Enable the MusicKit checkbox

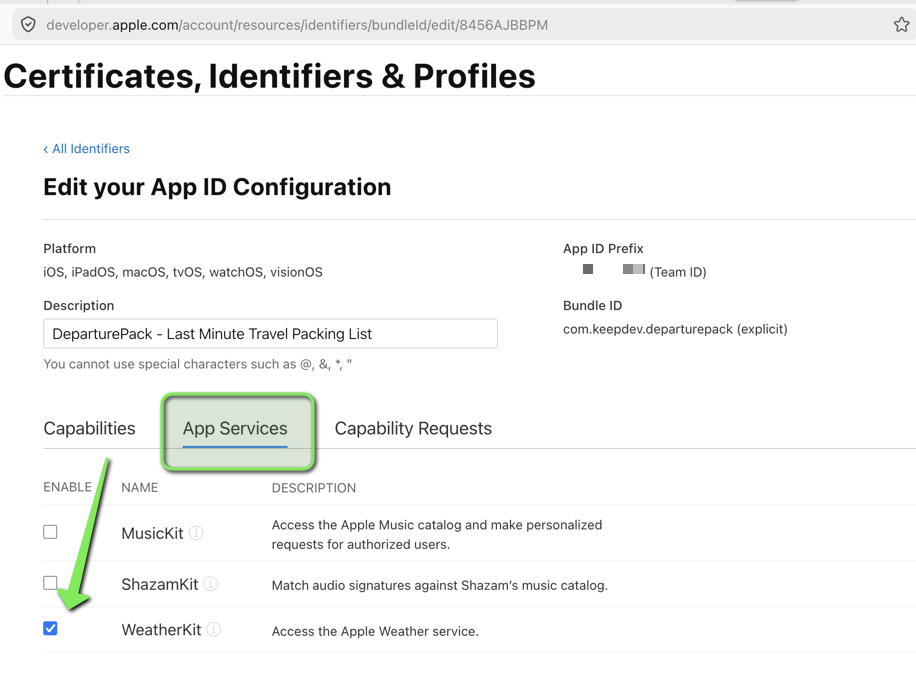tap(50, 532)
